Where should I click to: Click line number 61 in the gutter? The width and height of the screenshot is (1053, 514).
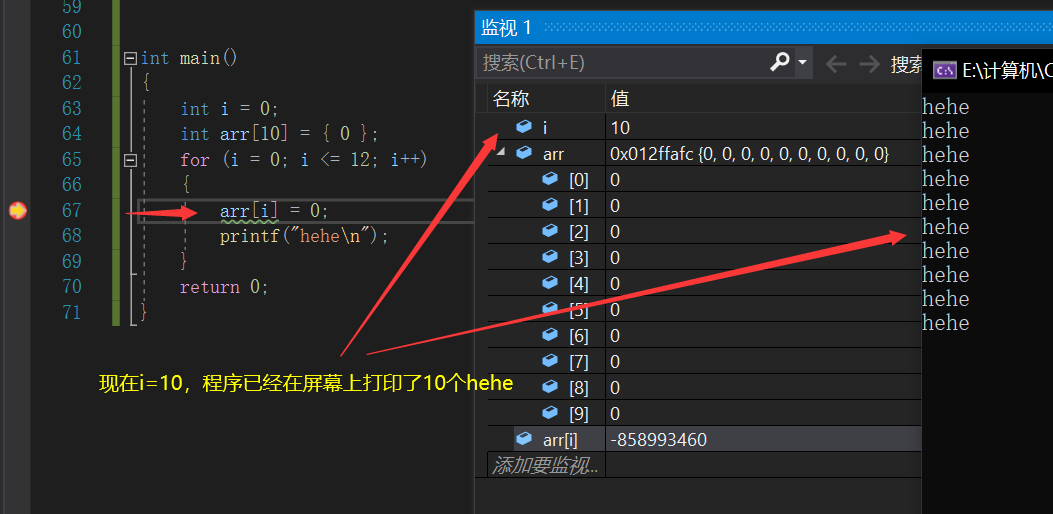click(x=71, y=58)
